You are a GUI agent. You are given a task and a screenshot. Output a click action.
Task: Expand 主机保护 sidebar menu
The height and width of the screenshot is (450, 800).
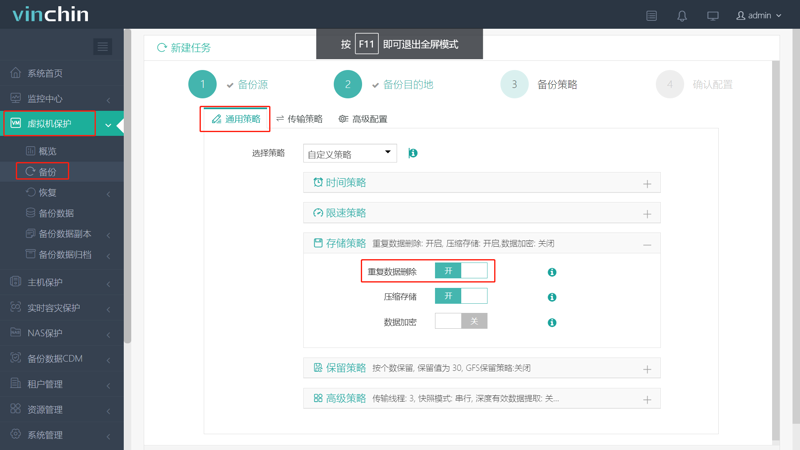pyautogui.click(x=62, y=282)
